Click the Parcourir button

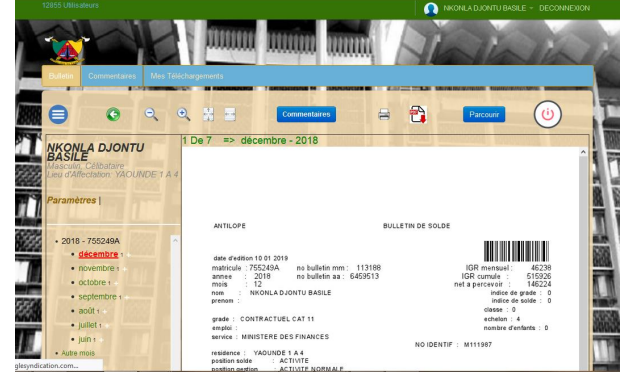pos(484,114)
